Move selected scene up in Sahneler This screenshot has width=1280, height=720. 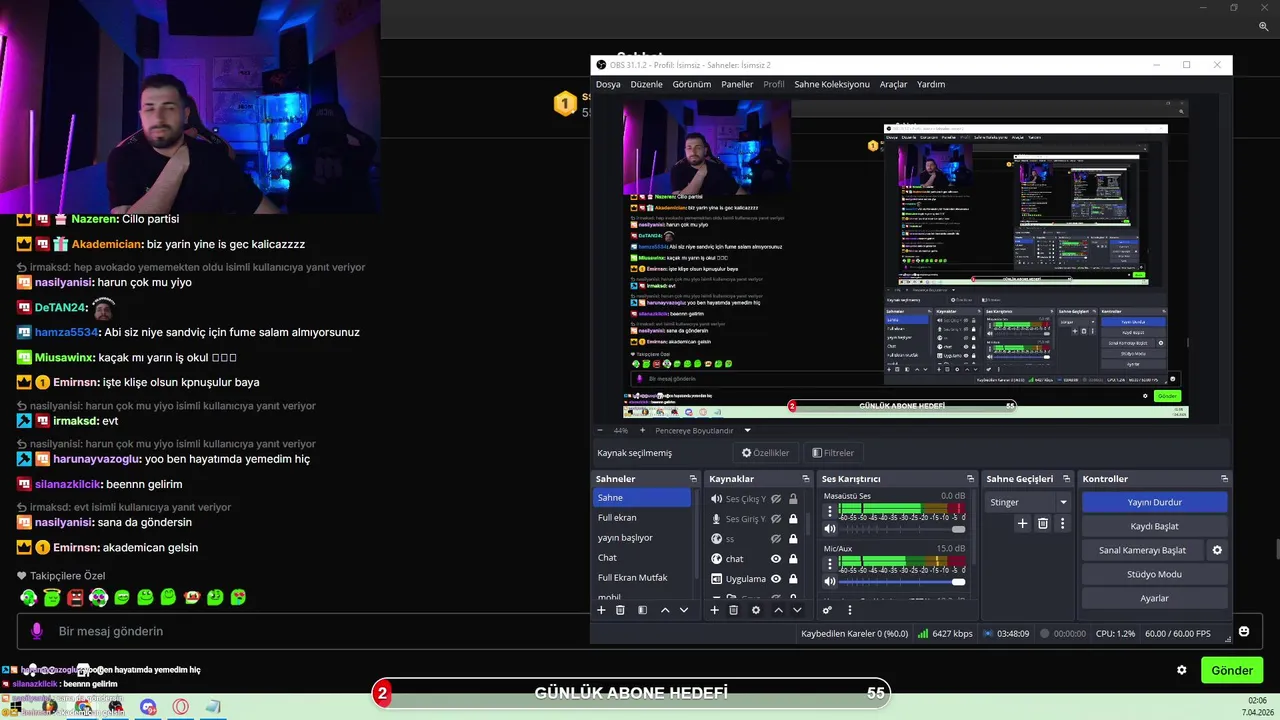coord(665,610)
